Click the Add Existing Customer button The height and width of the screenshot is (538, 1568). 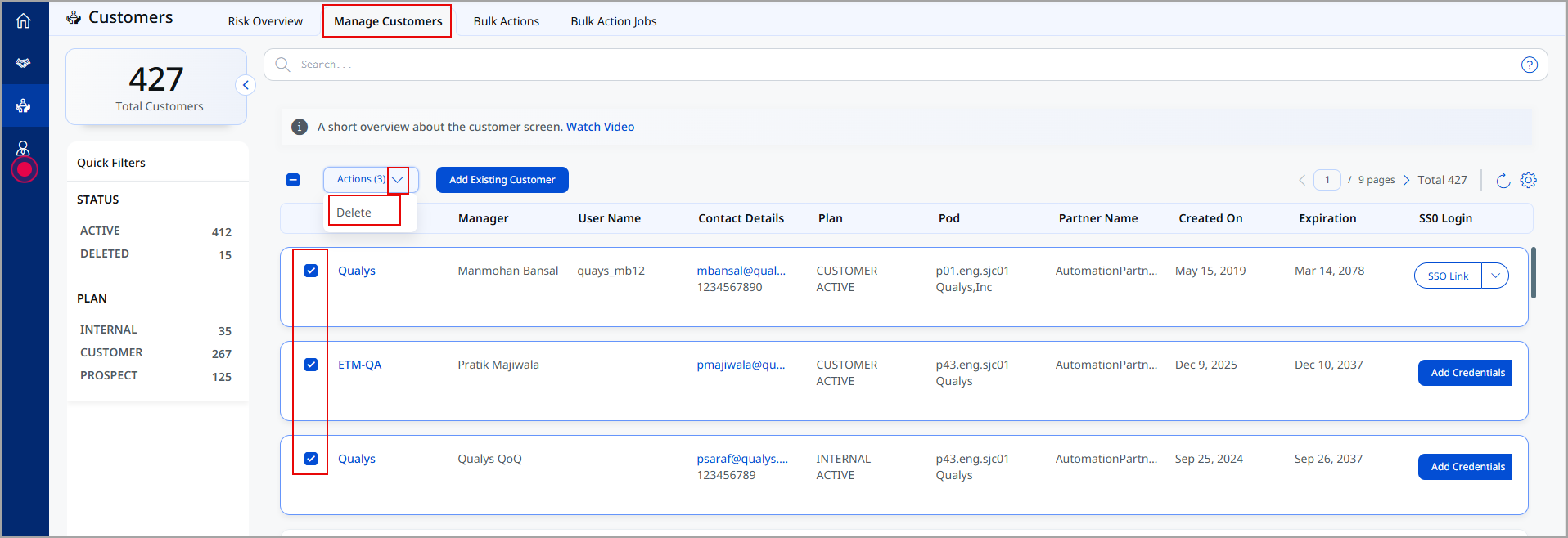tap(502, 180)
